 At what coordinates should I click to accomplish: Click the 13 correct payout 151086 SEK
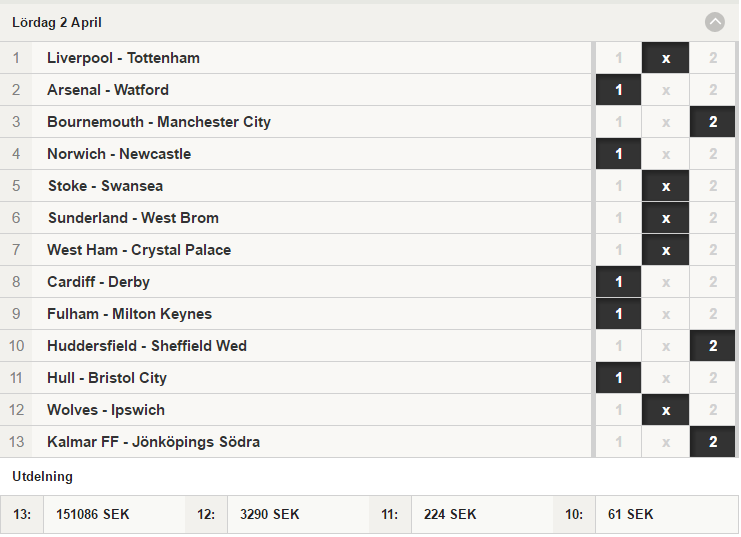coord(93,514)
